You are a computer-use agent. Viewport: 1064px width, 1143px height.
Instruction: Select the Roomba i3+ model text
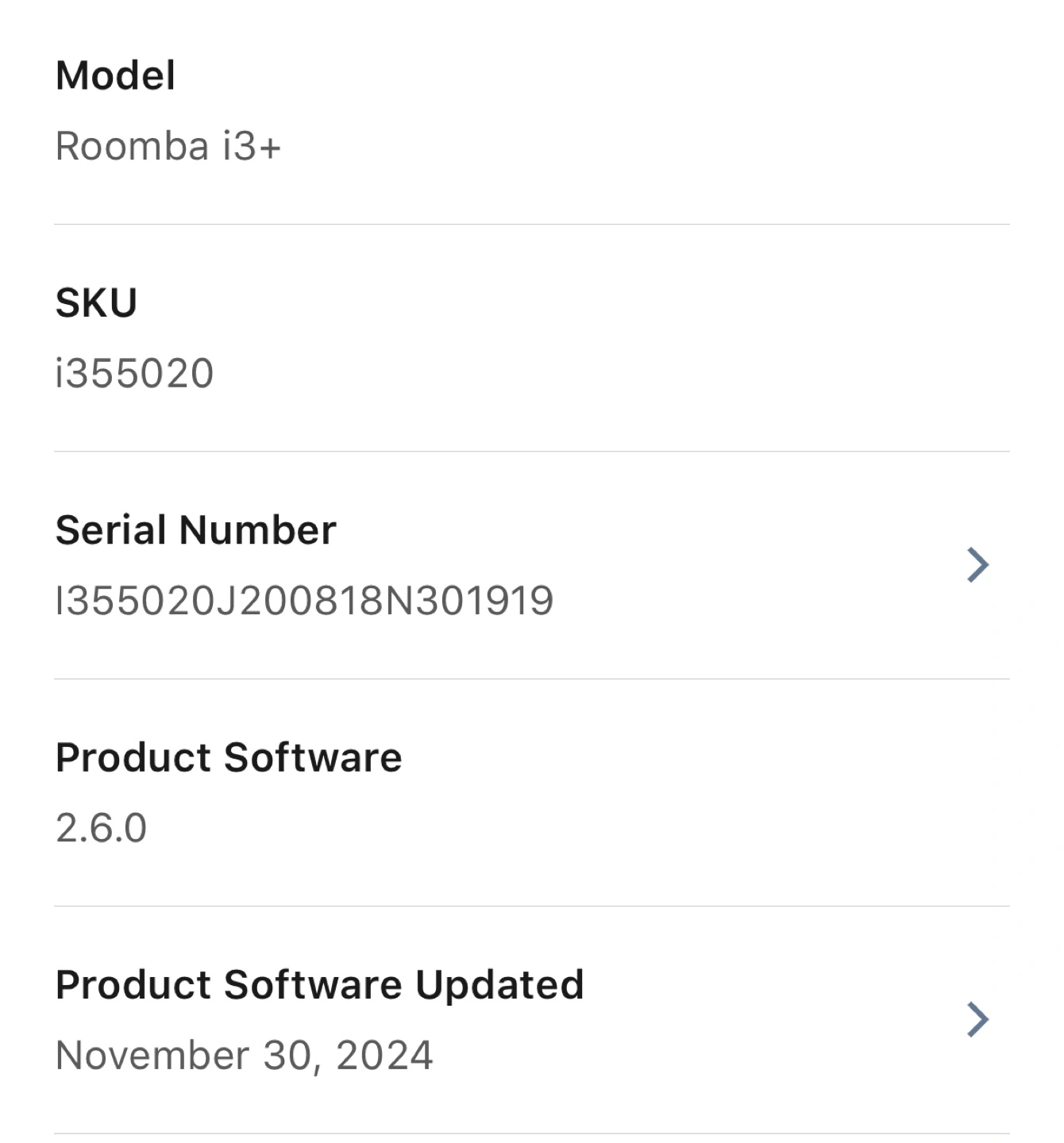[168, 146]
